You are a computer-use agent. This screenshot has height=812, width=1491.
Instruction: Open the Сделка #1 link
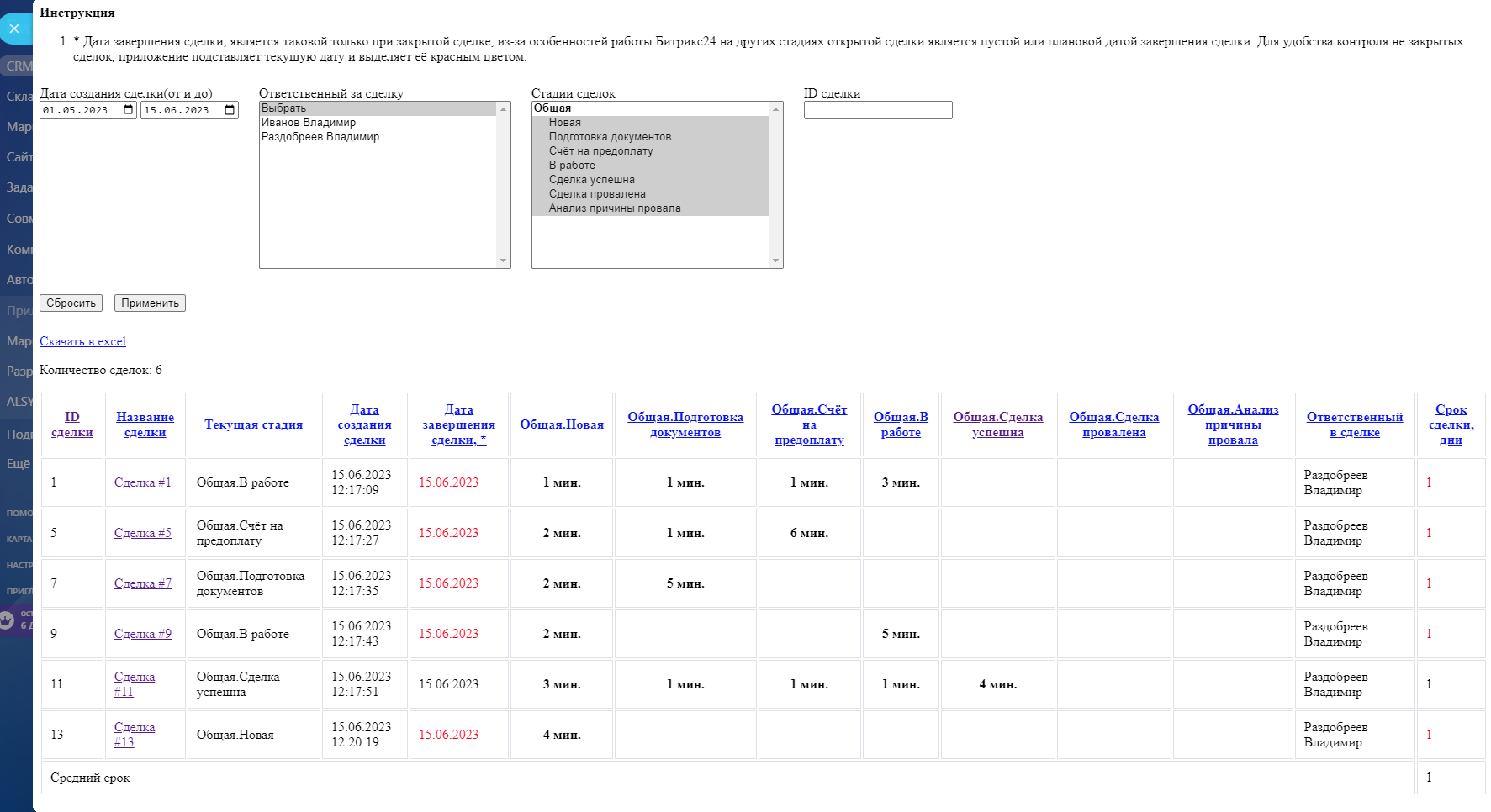tap(143, 482)
